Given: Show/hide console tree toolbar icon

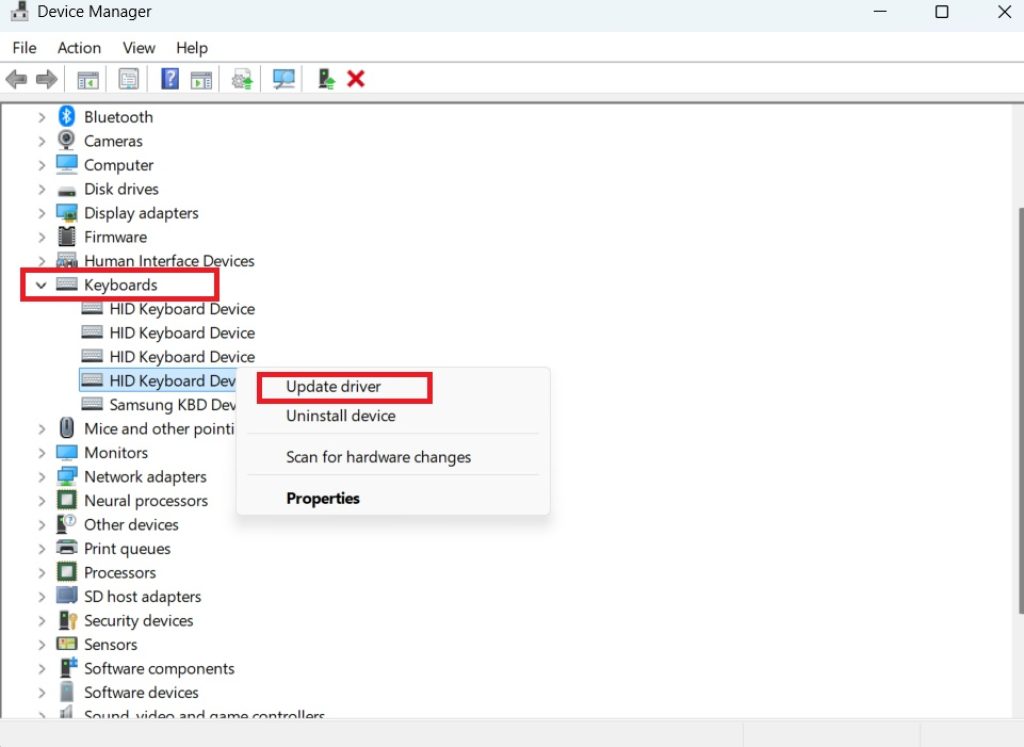Looking at the screenshot, I should coord(88,80).
